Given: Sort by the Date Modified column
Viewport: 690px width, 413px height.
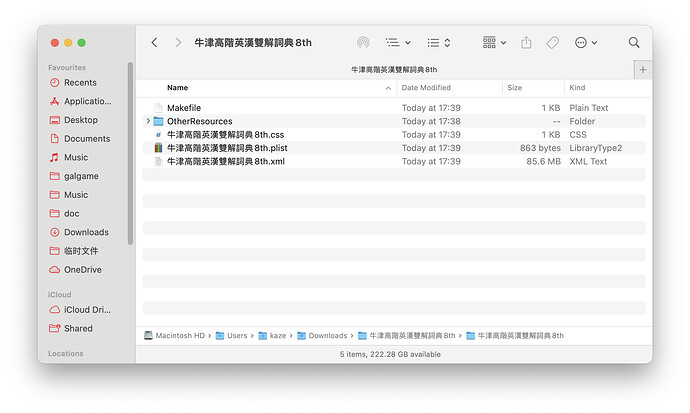Looking at the screenshot, I should [426, 88].
